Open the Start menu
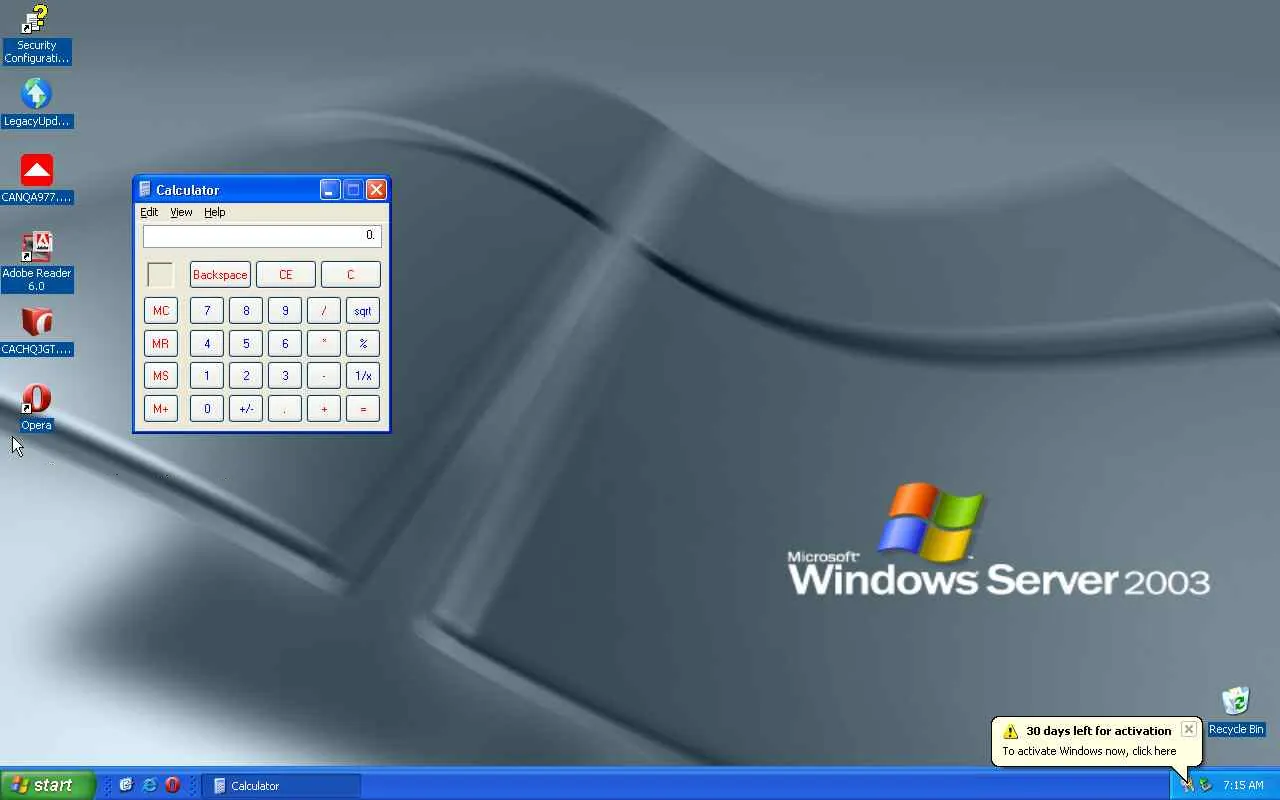 click(x=48, y=785)
